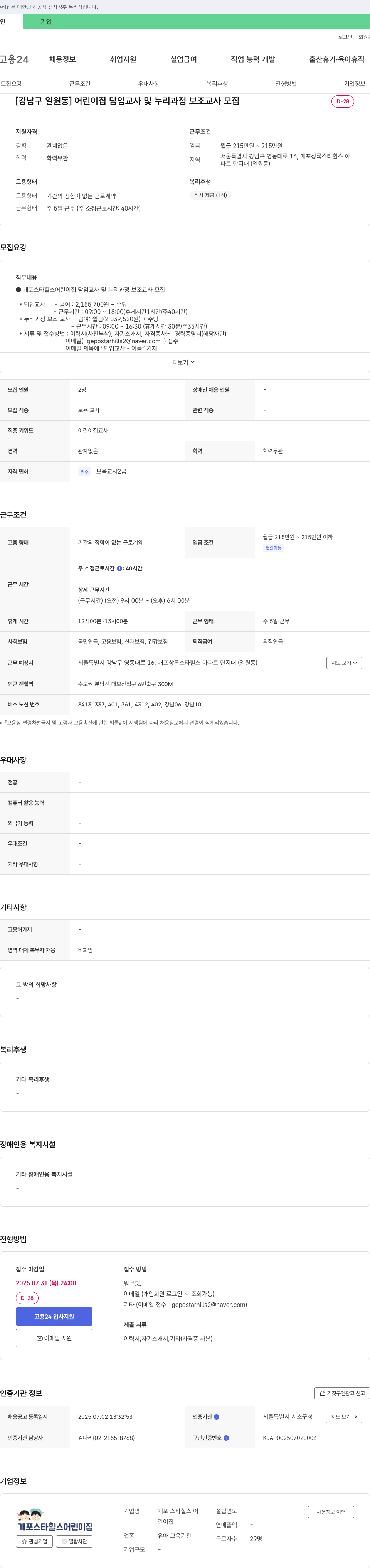Jump to the 기업정보 section tab

355,83
